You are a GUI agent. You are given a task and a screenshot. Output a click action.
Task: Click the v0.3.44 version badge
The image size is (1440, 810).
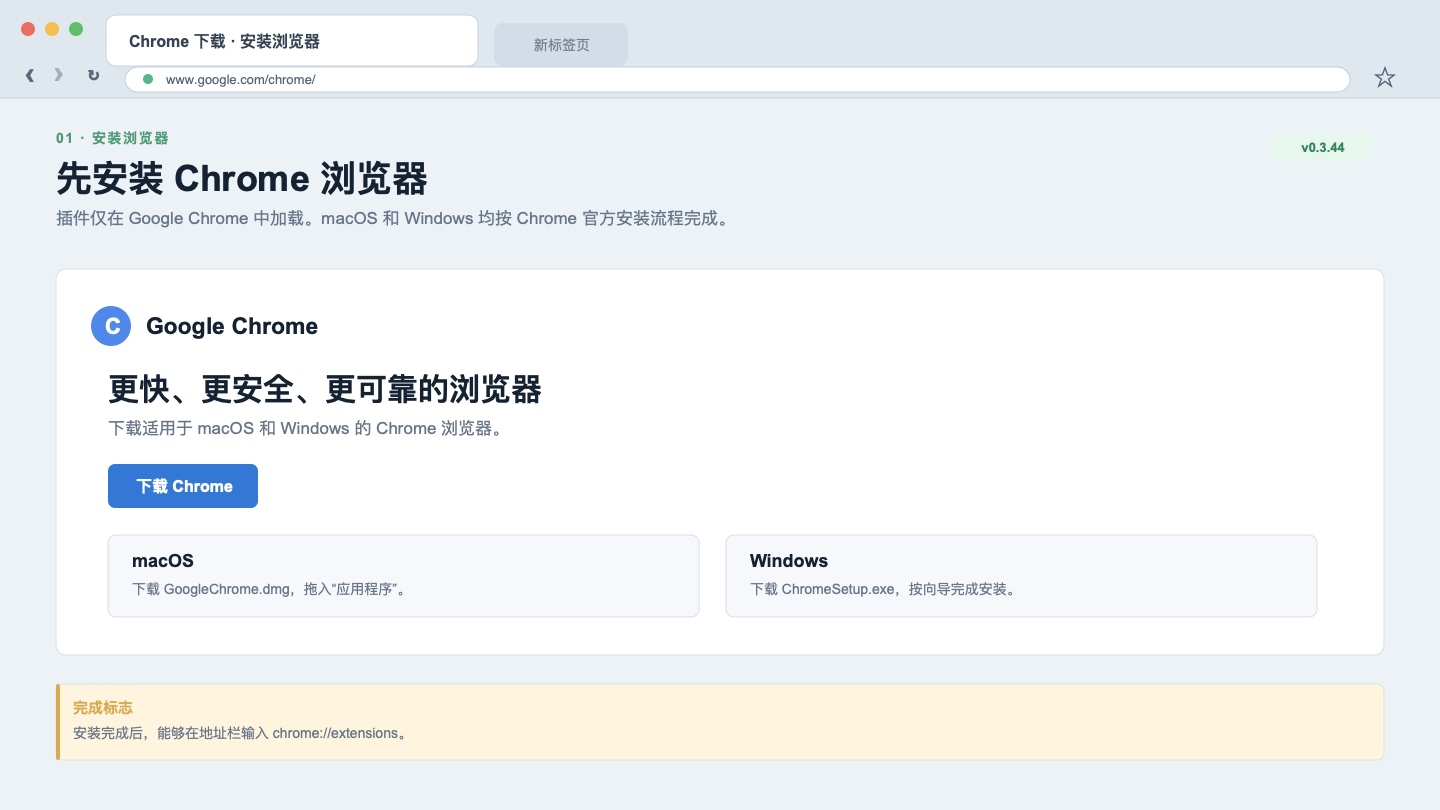(1323, 148)
